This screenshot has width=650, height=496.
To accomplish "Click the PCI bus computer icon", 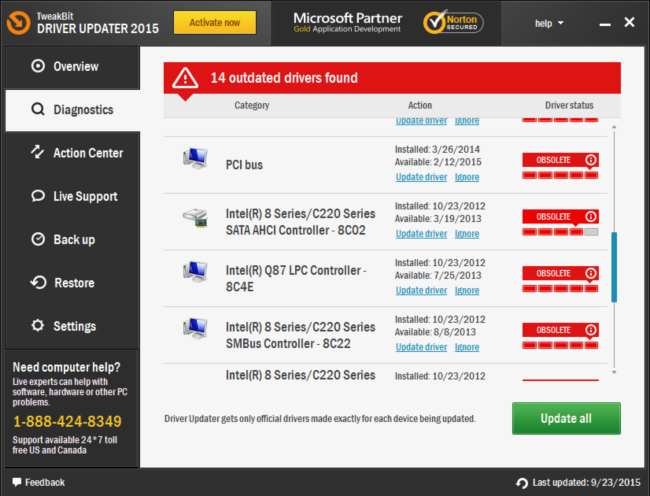I will pyautogui.click(x=195, y=158).
